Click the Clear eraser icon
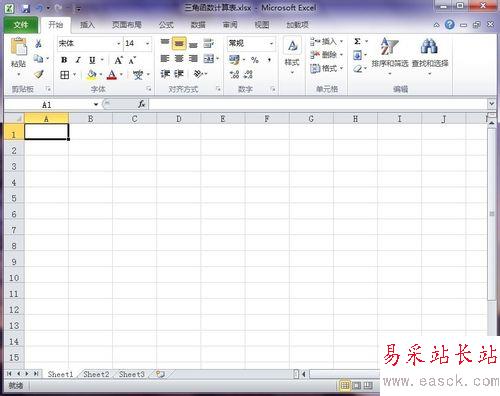The height and width of the screenshot is (396, 500). (357, 69)
